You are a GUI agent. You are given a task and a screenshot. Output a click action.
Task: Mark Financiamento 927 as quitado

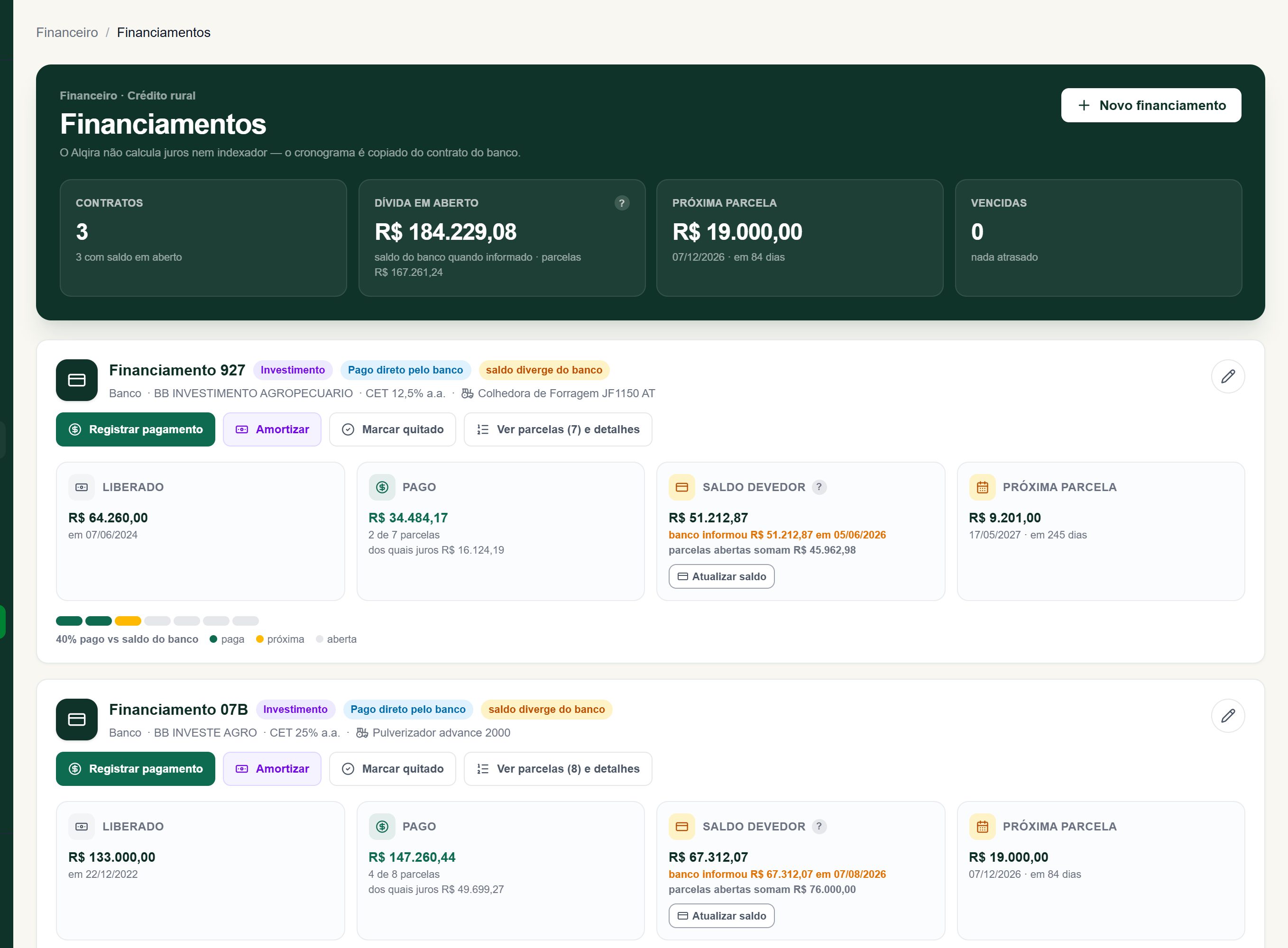(393, 429)
